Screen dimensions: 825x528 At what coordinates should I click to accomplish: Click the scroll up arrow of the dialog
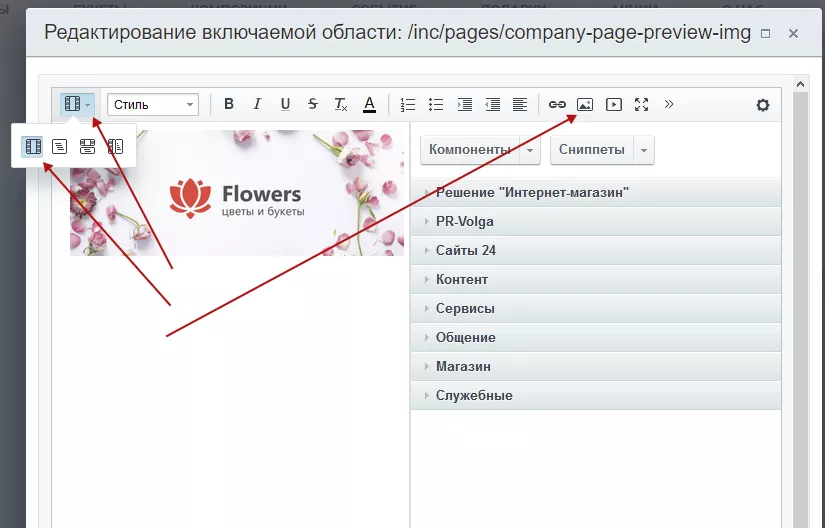pos(800,84)
